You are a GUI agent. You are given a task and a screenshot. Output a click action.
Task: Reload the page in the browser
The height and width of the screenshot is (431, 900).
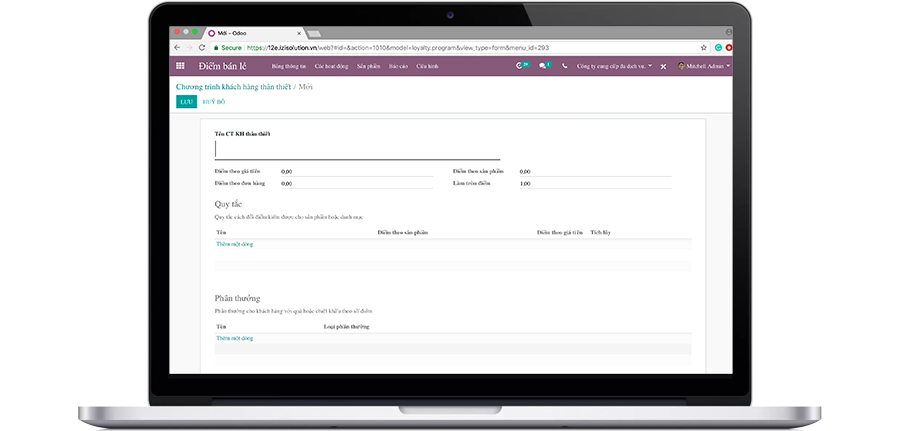[x=202, y=47]
